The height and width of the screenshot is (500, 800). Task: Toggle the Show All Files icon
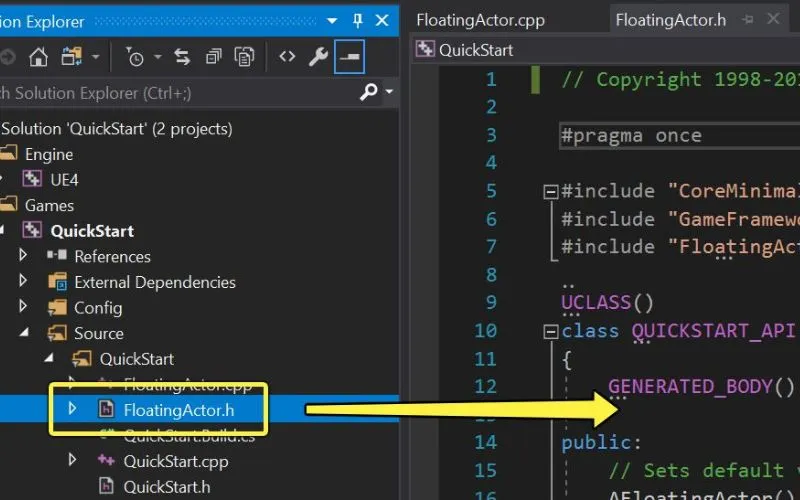244,57
